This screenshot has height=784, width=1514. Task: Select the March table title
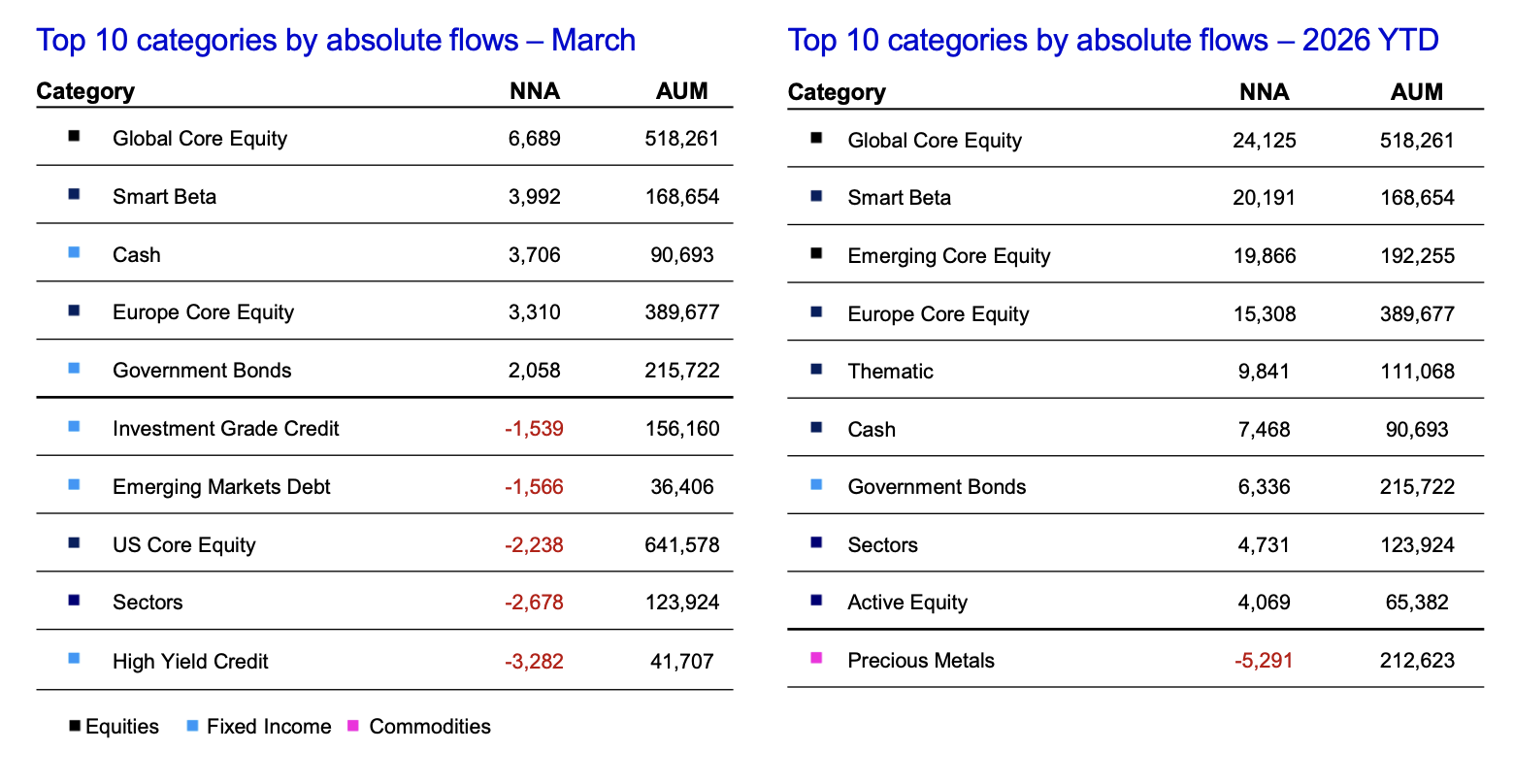pos(336,40)
